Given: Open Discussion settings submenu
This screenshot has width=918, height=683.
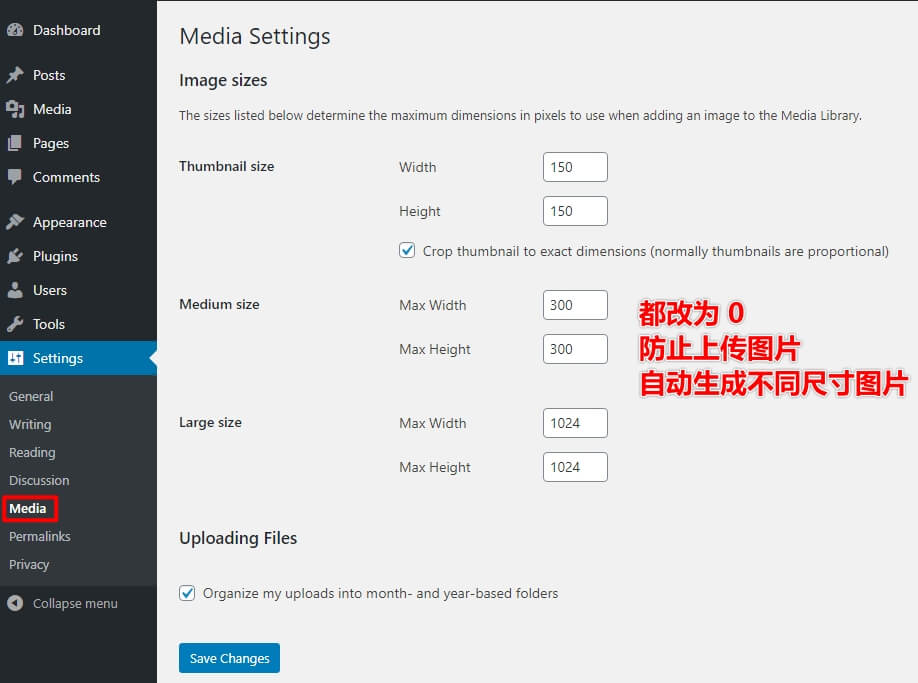Looking at the screenshot, I should [x=39, y=480].
